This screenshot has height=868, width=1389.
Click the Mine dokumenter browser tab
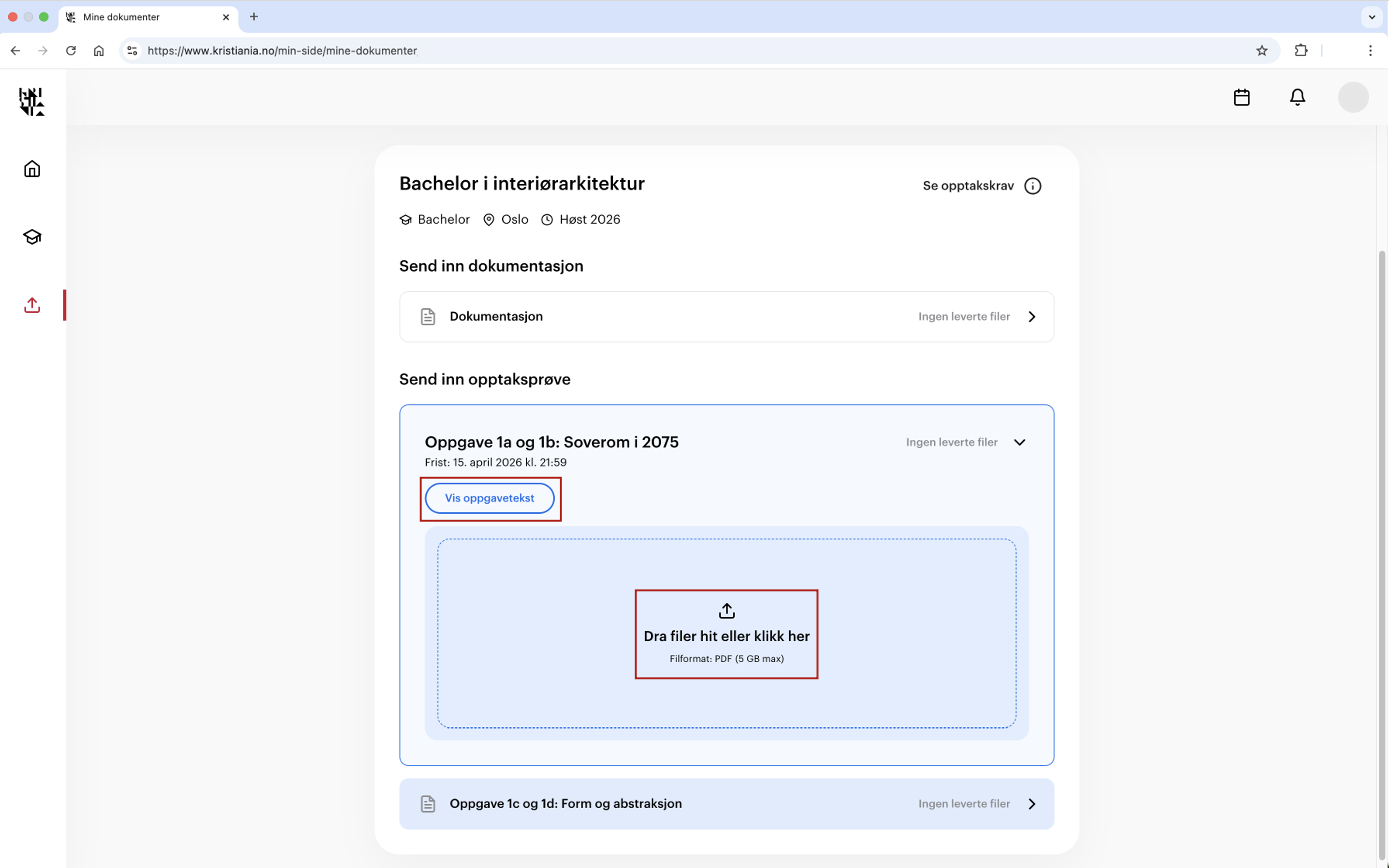pos(122,17)
